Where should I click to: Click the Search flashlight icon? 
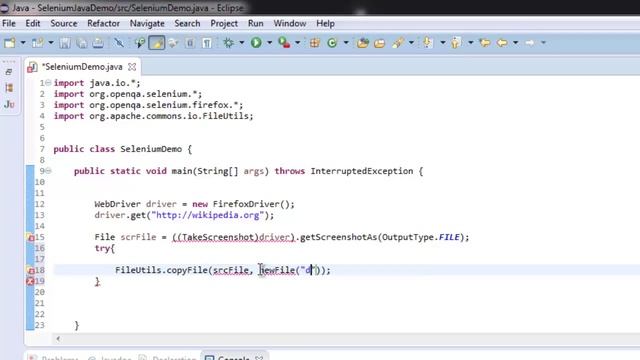[398, 42]
